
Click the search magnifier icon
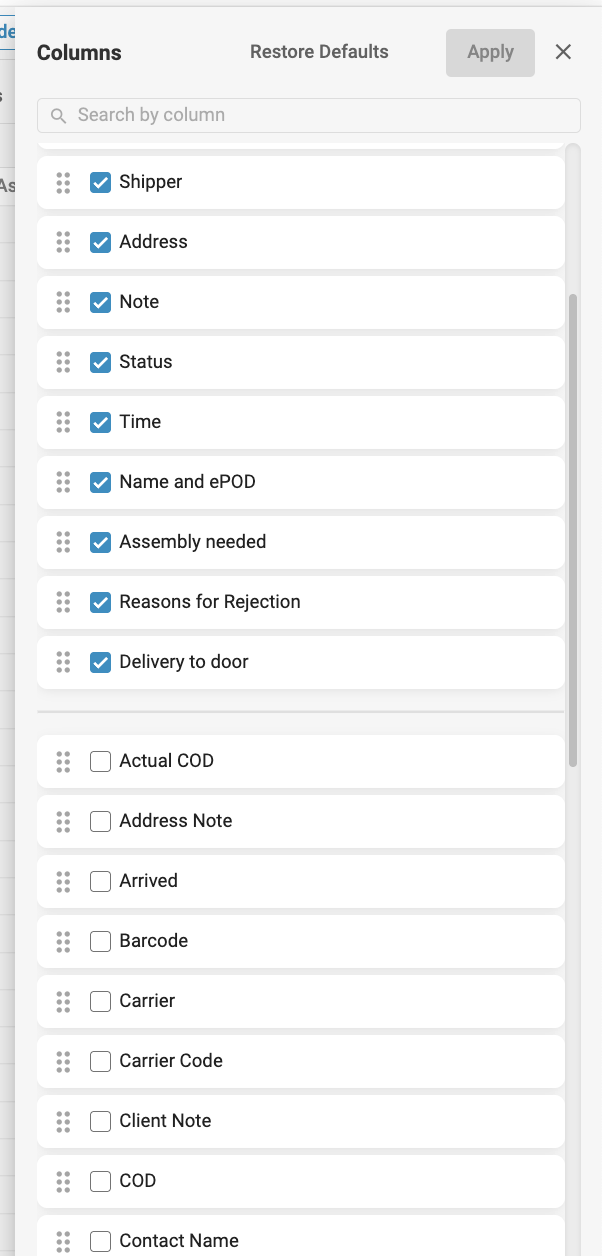coord(59,115)
